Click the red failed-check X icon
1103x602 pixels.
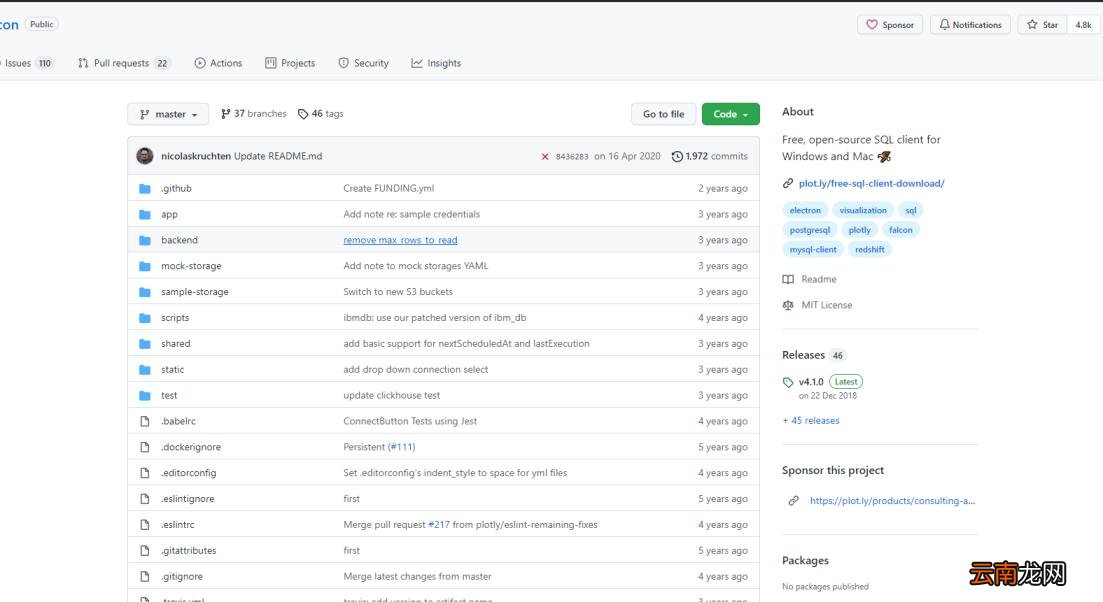544,157
